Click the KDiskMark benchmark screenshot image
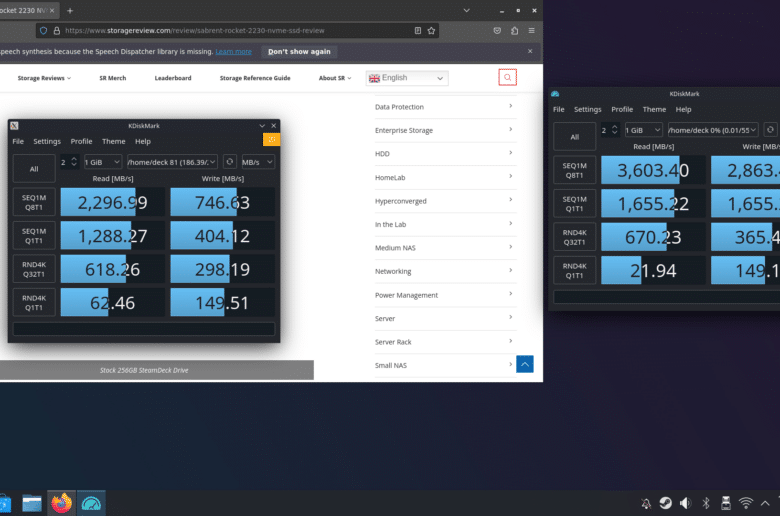 pyautogui.click(x=144, y=230)
